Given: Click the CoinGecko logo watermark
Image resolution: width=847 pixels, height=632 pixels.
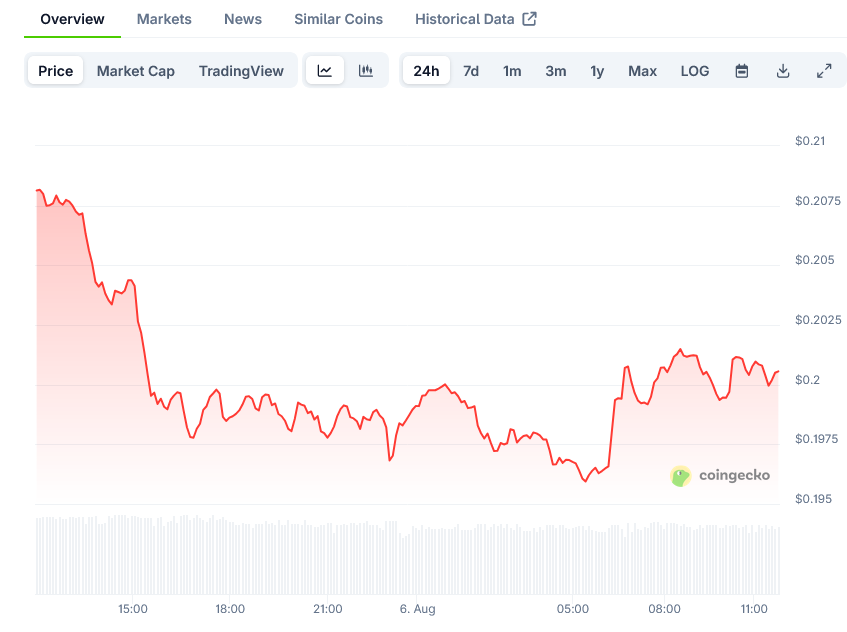Looking at the screenshot, I should pos(721,476).
